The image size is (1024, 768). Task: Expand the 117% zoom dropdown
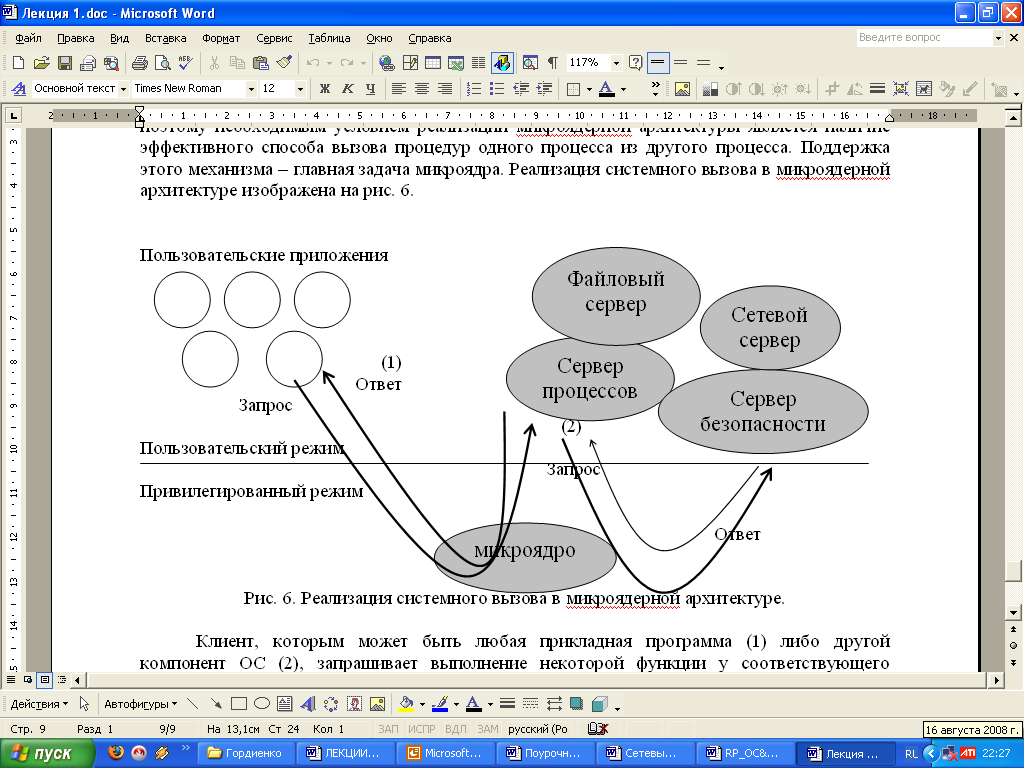616,63
